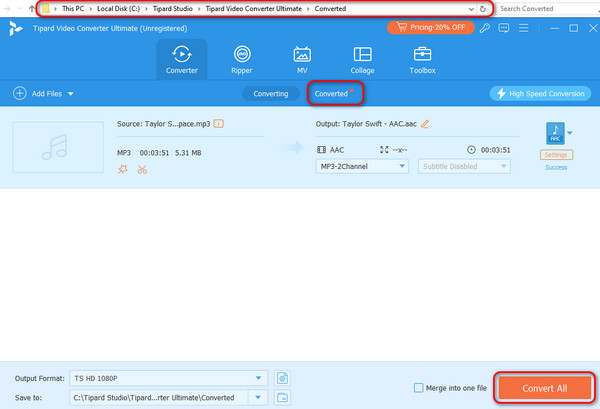The width and height of the screenshot is (600, 409).
Task: Expand the AAC format profile arrow
Action: click(570, 133)
